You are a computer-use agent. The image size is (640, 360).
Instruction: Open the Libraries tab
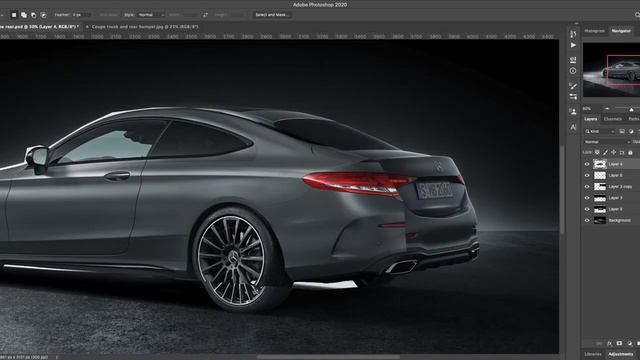point(593,354)
